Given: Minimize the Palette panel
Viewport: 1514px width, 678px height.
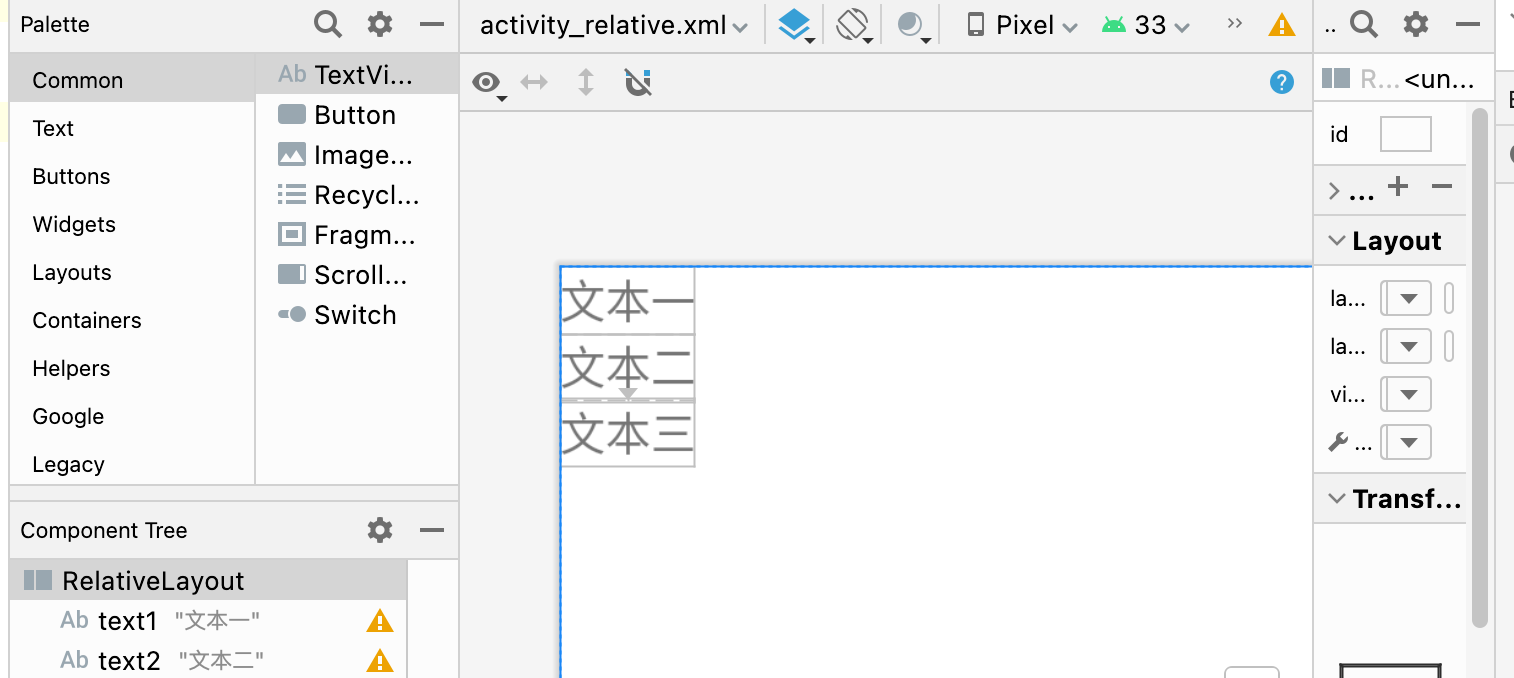Looking at the screenshot, I should (432, 24).
